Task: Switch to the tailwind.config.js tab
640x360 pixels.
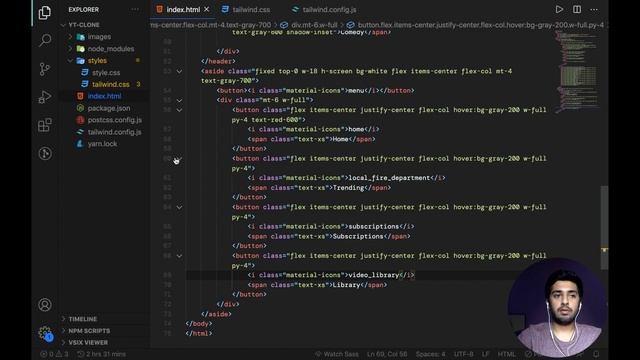Action: [324, 9]
